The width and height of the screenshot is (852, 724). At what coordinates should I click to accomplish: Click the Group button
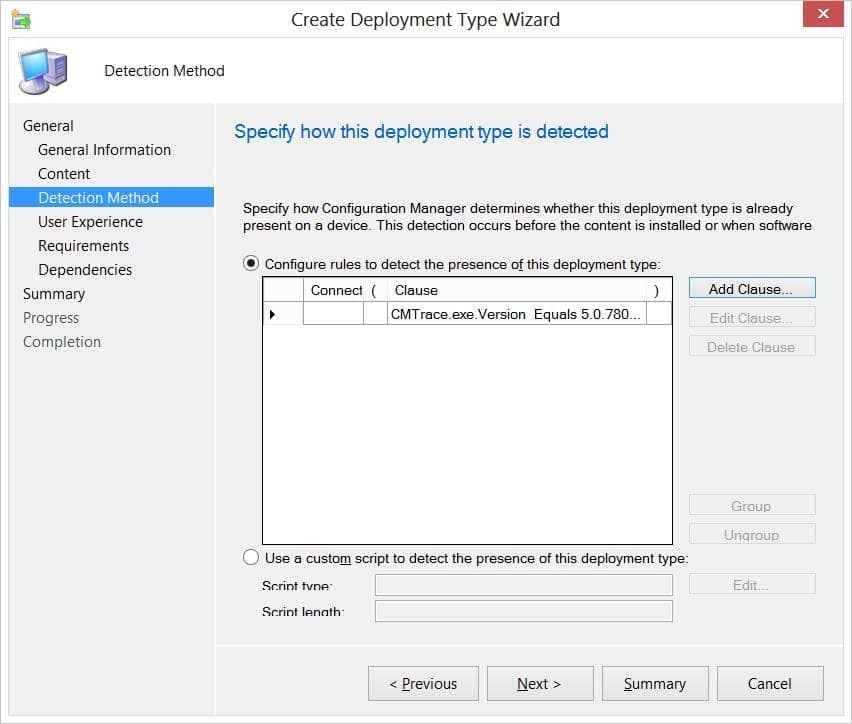(751, 505)
